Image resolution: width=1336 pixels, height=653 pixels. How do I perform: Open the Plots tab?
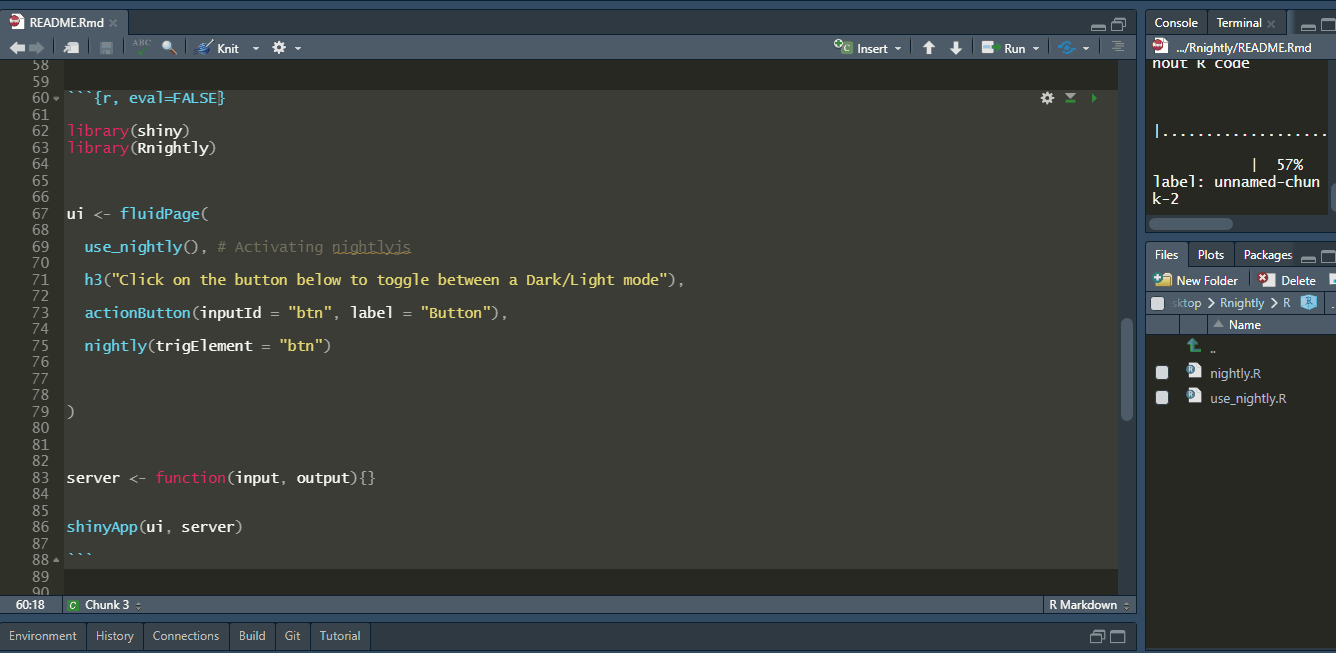[1210, 255]
